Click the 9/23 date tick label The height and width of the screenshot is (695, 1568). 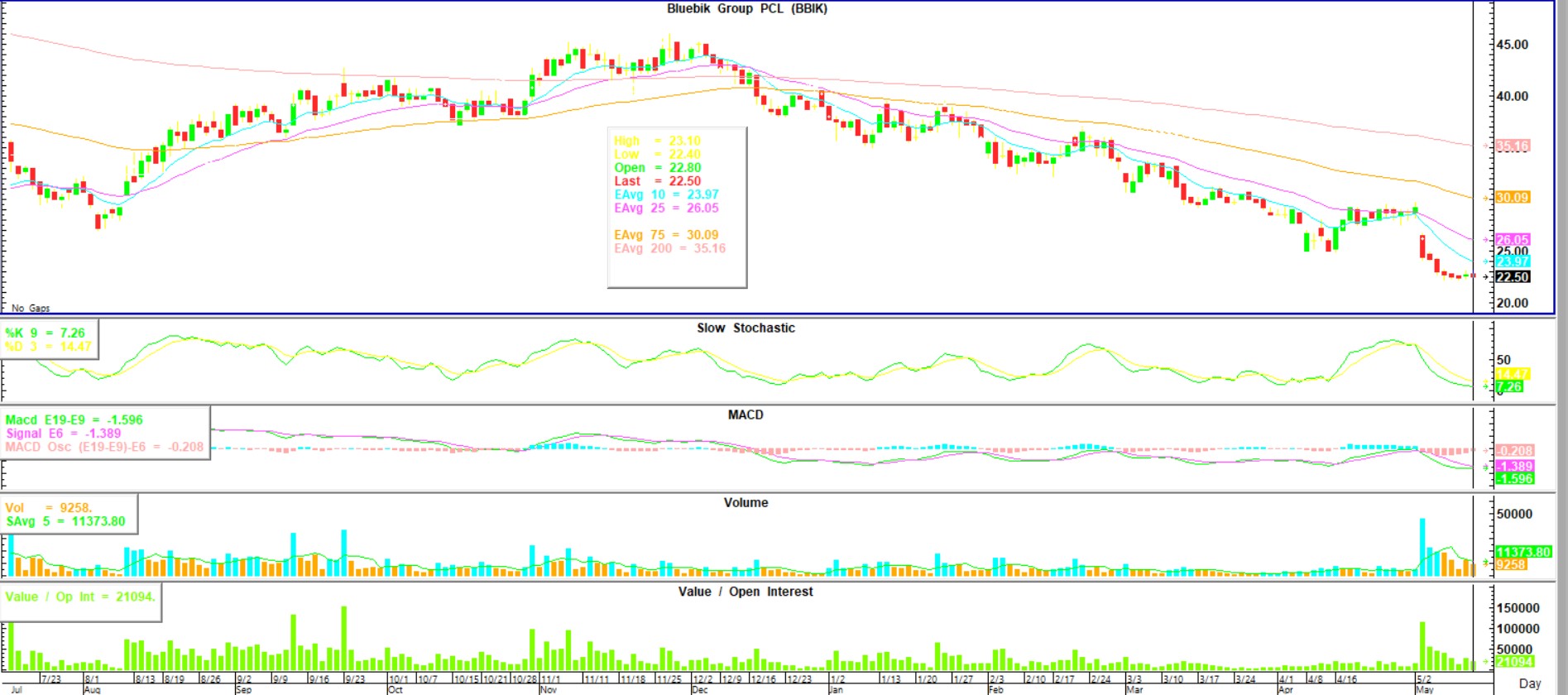354,679
